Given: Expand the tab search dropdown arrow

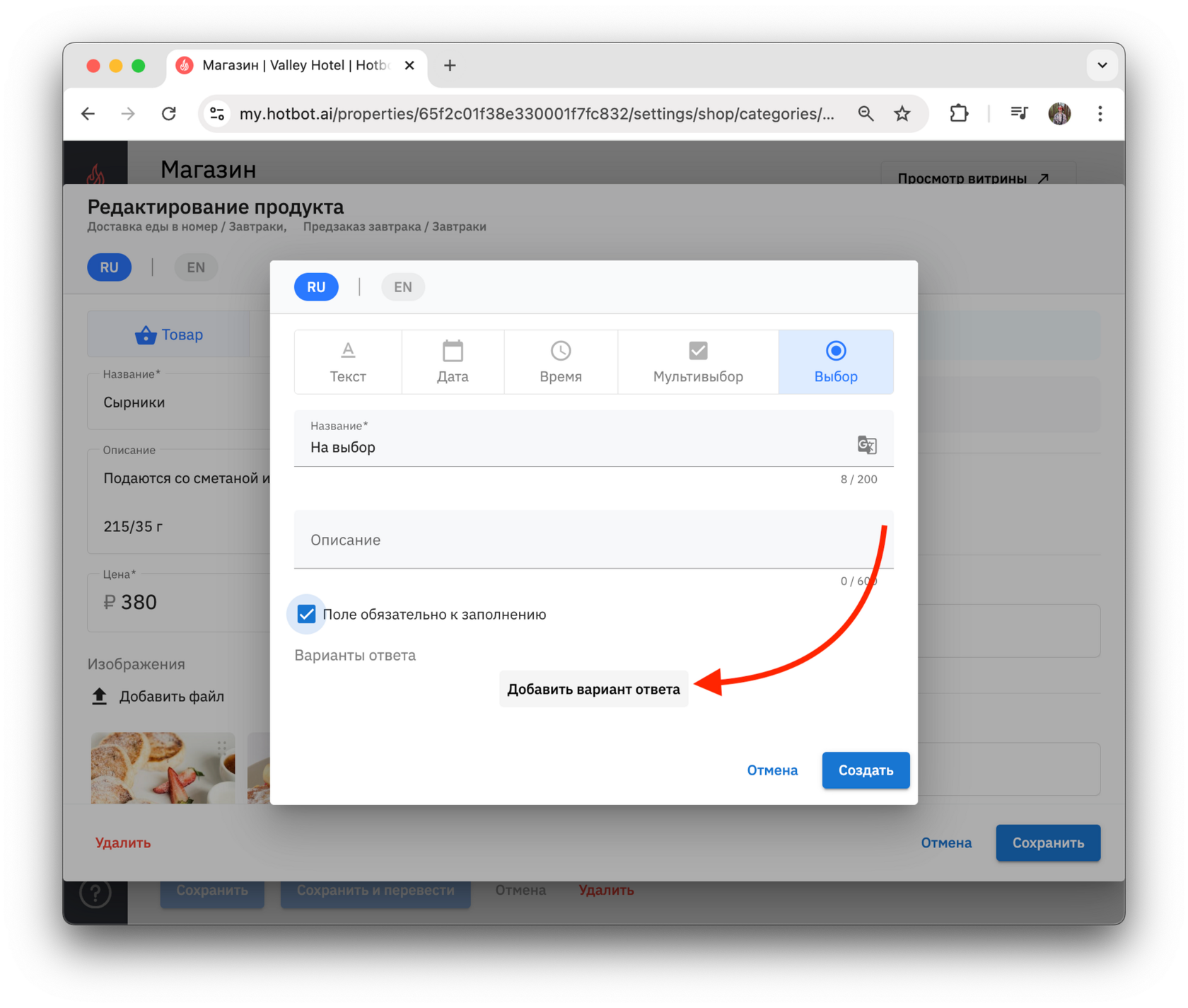Looking at the screenshot, I should 1102,66.
